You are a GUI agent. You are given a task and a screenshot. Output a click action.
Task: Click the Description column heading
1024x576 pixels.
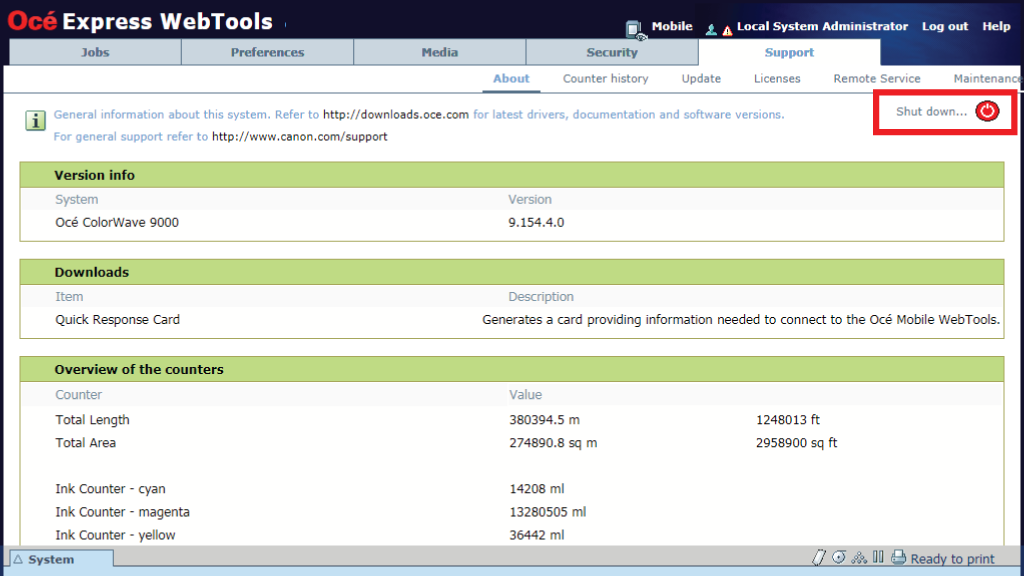coord(541,296)
